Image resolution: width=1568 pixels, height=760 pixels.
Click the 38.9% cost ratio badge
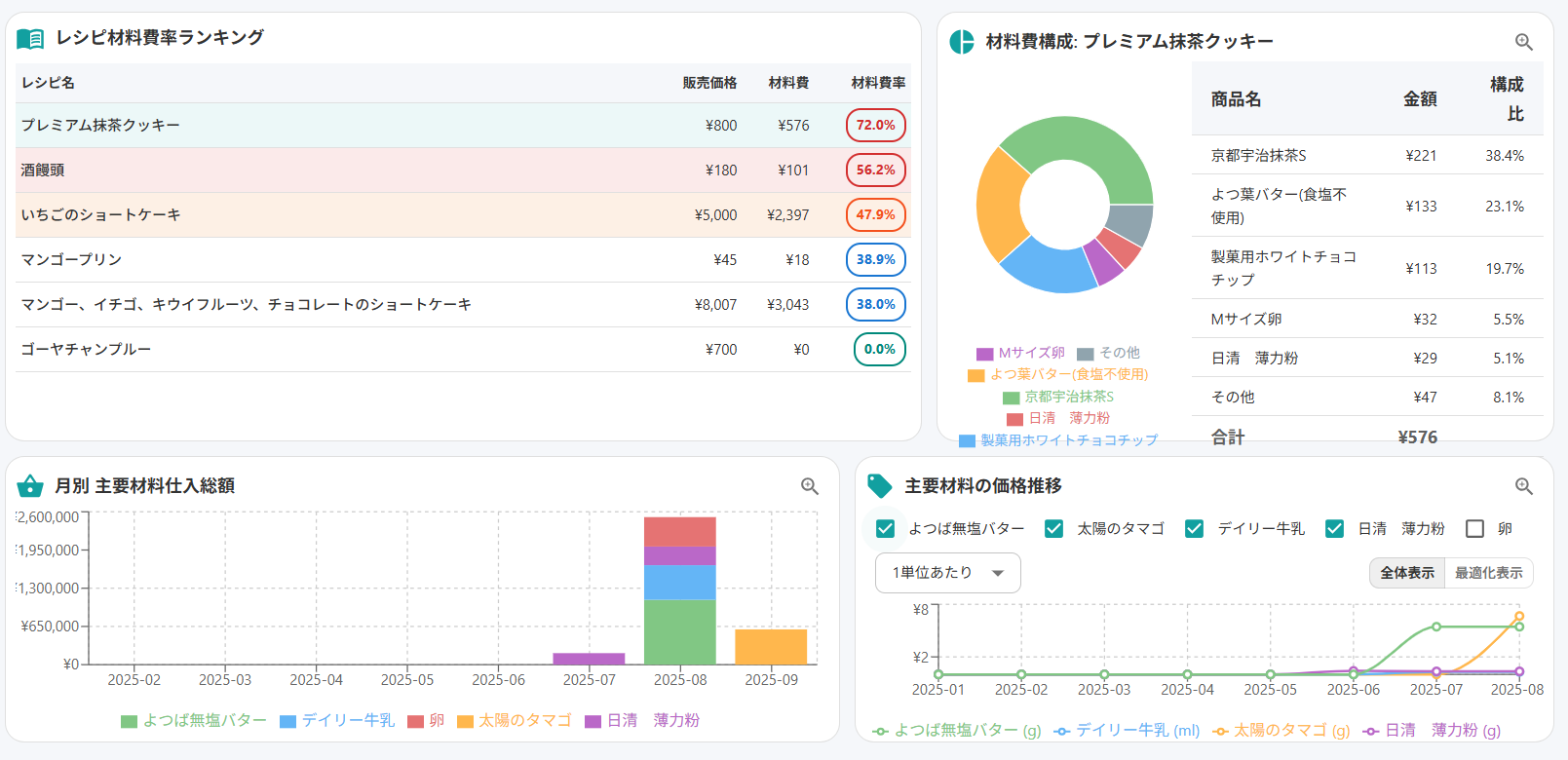pyautogui.click(x=876, y=259)
